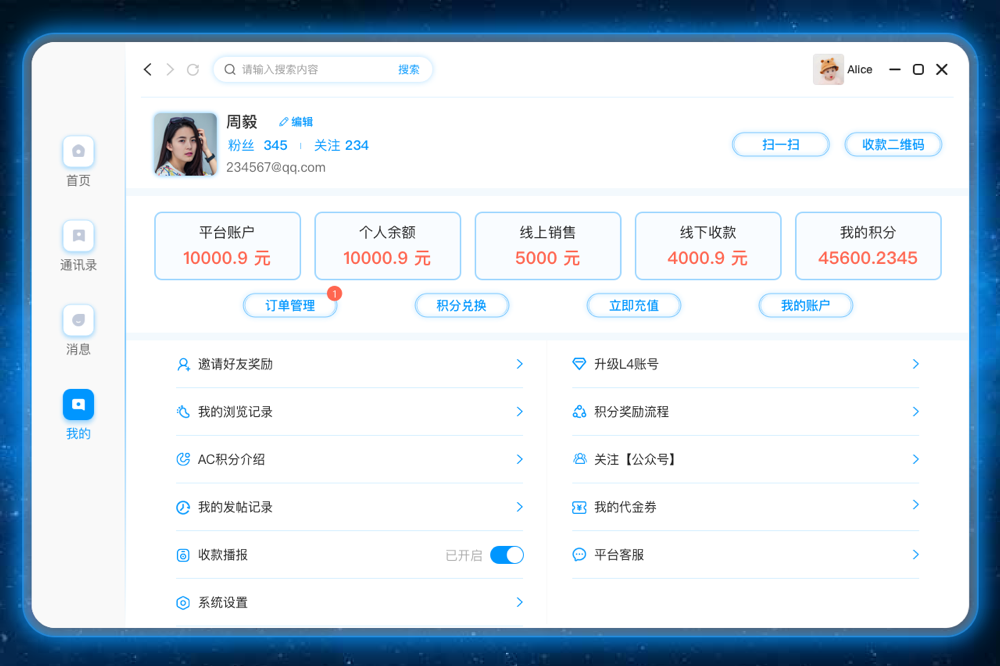Open the 邀请好友奖励 label
The height and width of the screenshot is (666, 1000).
[x=235, y=364]
